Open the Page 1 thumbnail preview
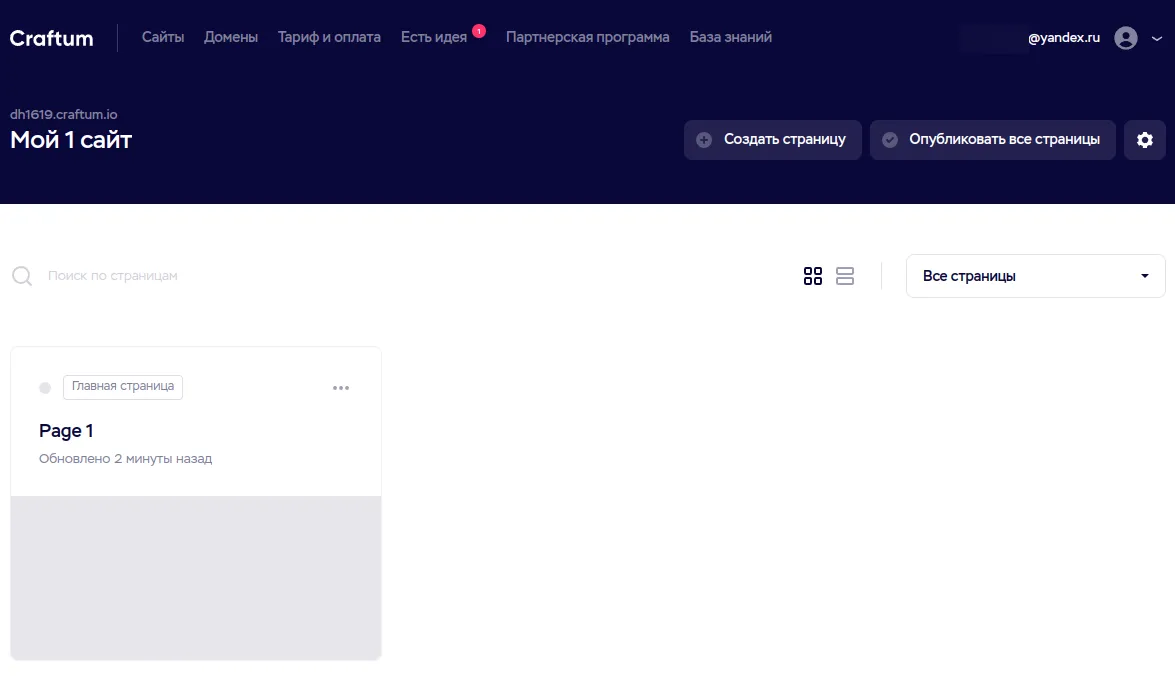 coord(196,577)
